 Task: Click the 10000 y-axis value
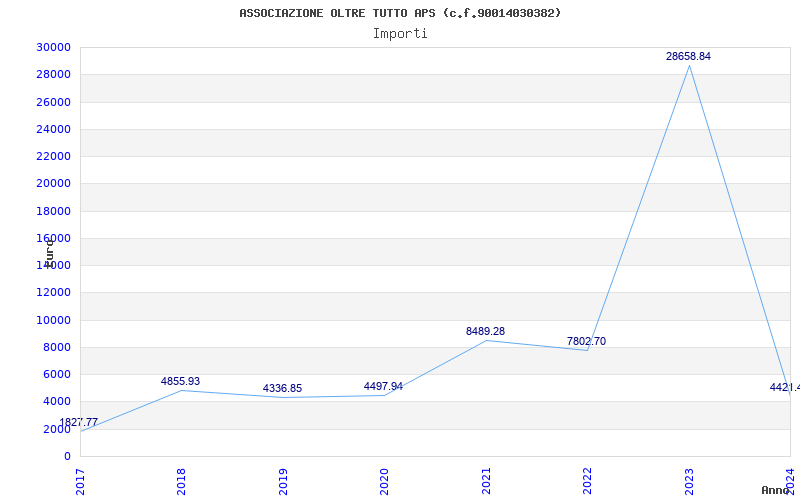coord(54,320)
